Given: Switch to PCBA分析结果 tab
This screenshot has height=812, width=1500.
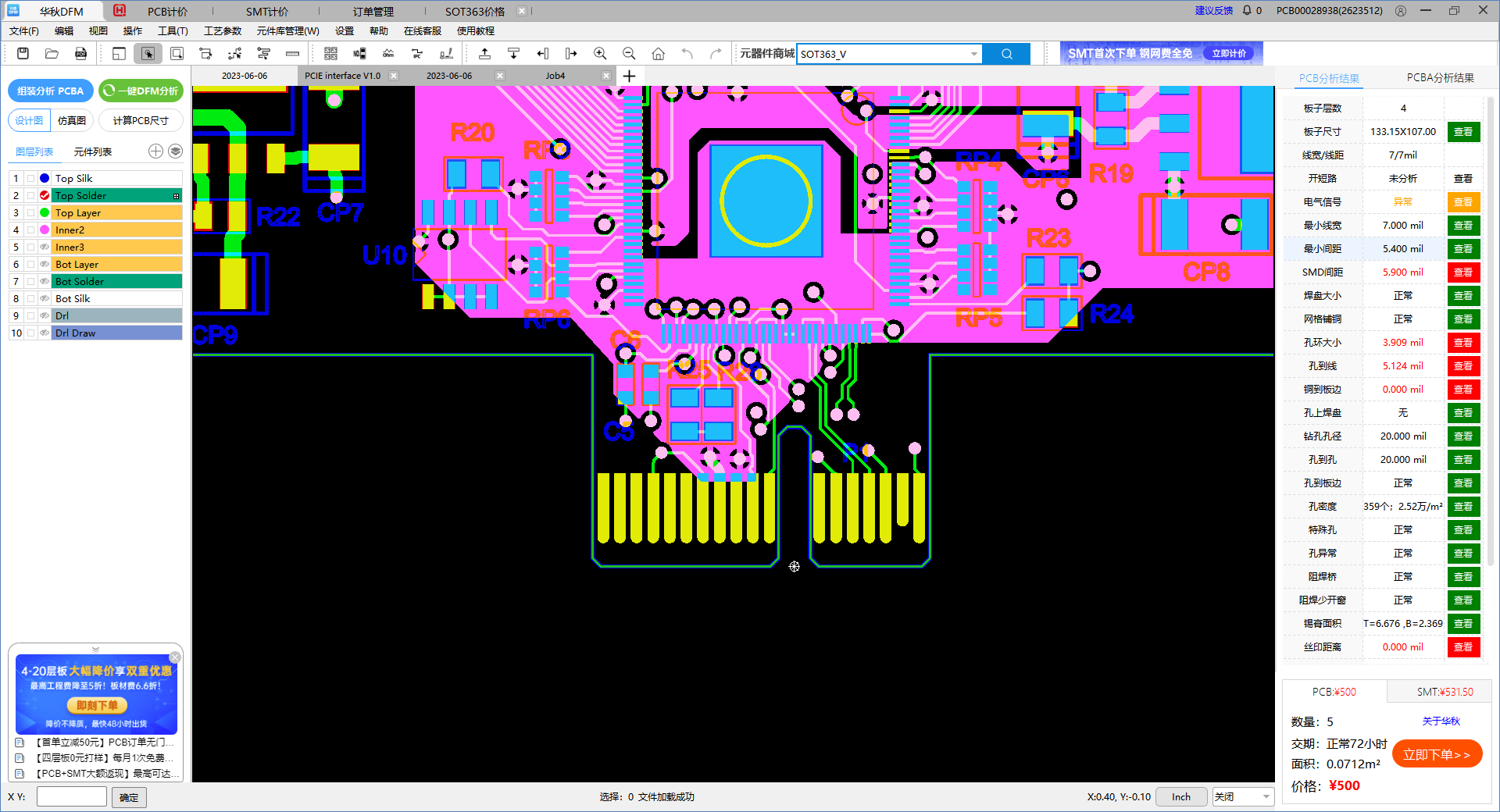Looking at the screenshot, I should coord(1440,77).
